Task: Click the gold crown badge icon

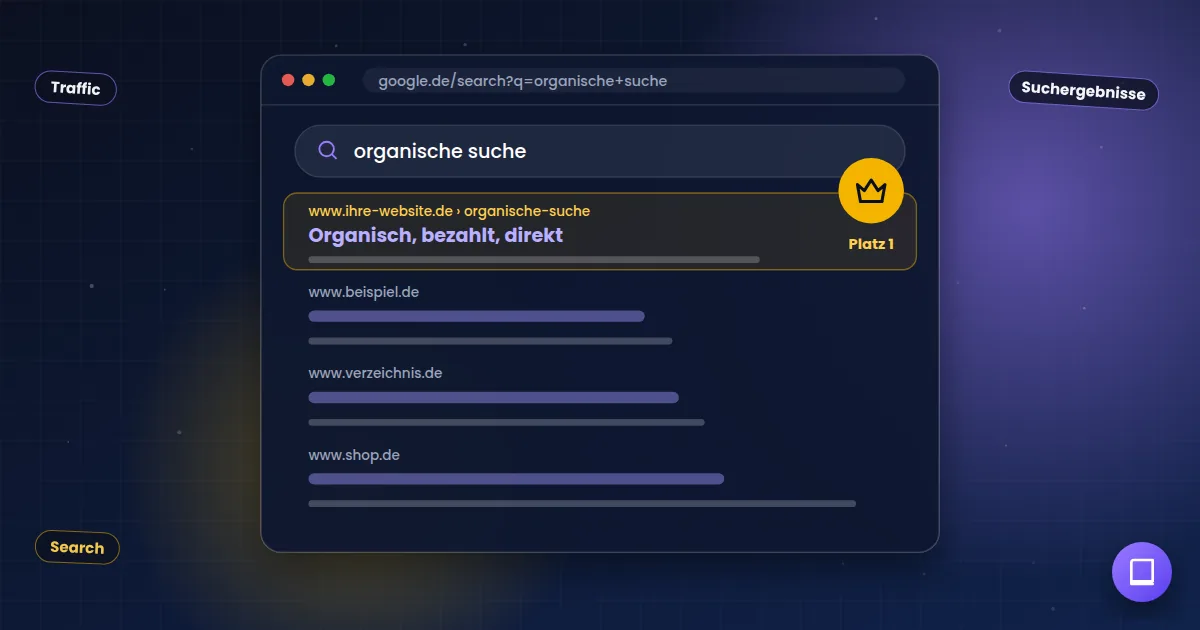Action: click(x=871, y=190)
